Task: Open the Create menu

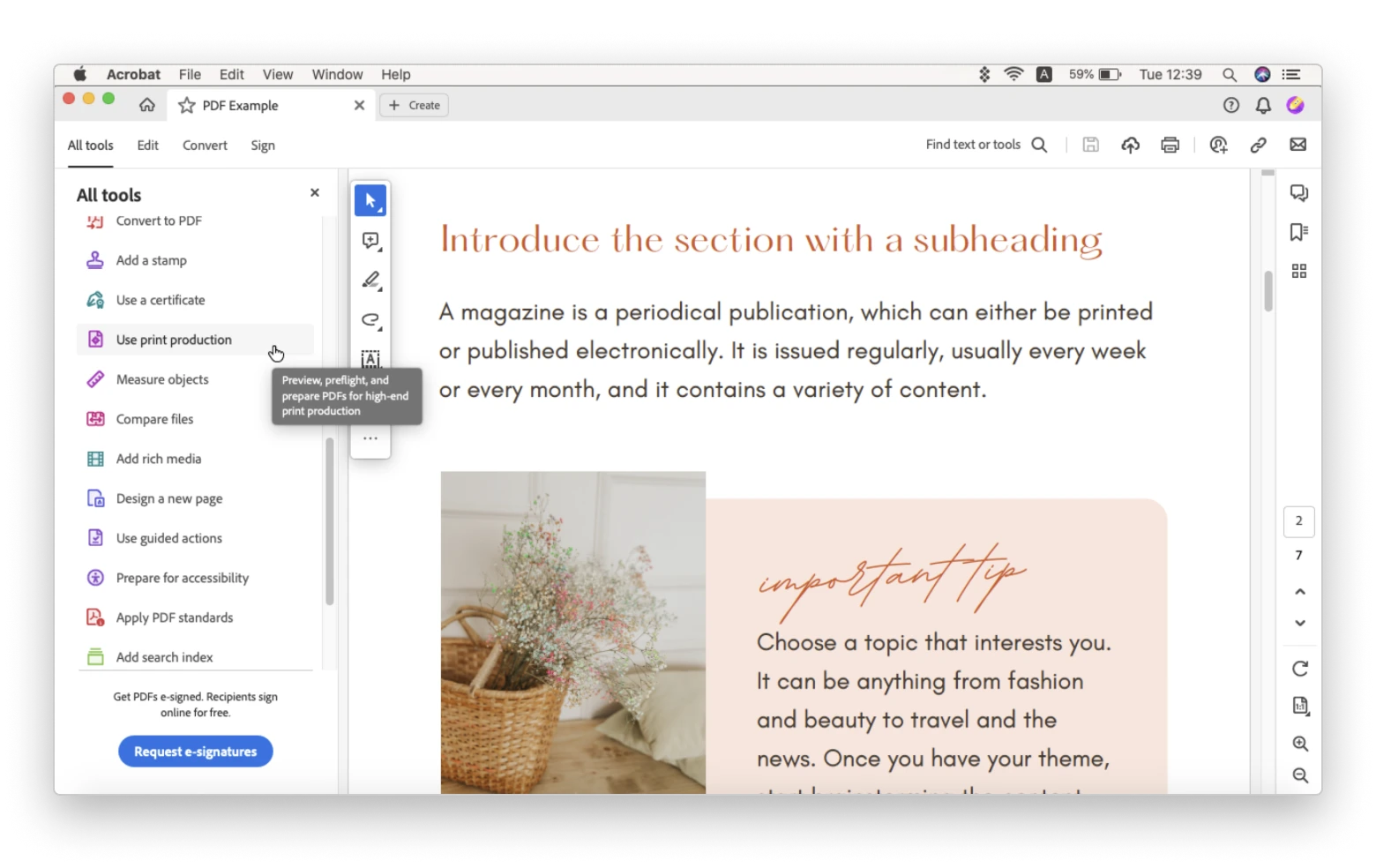Action: (x=414, y=105)
